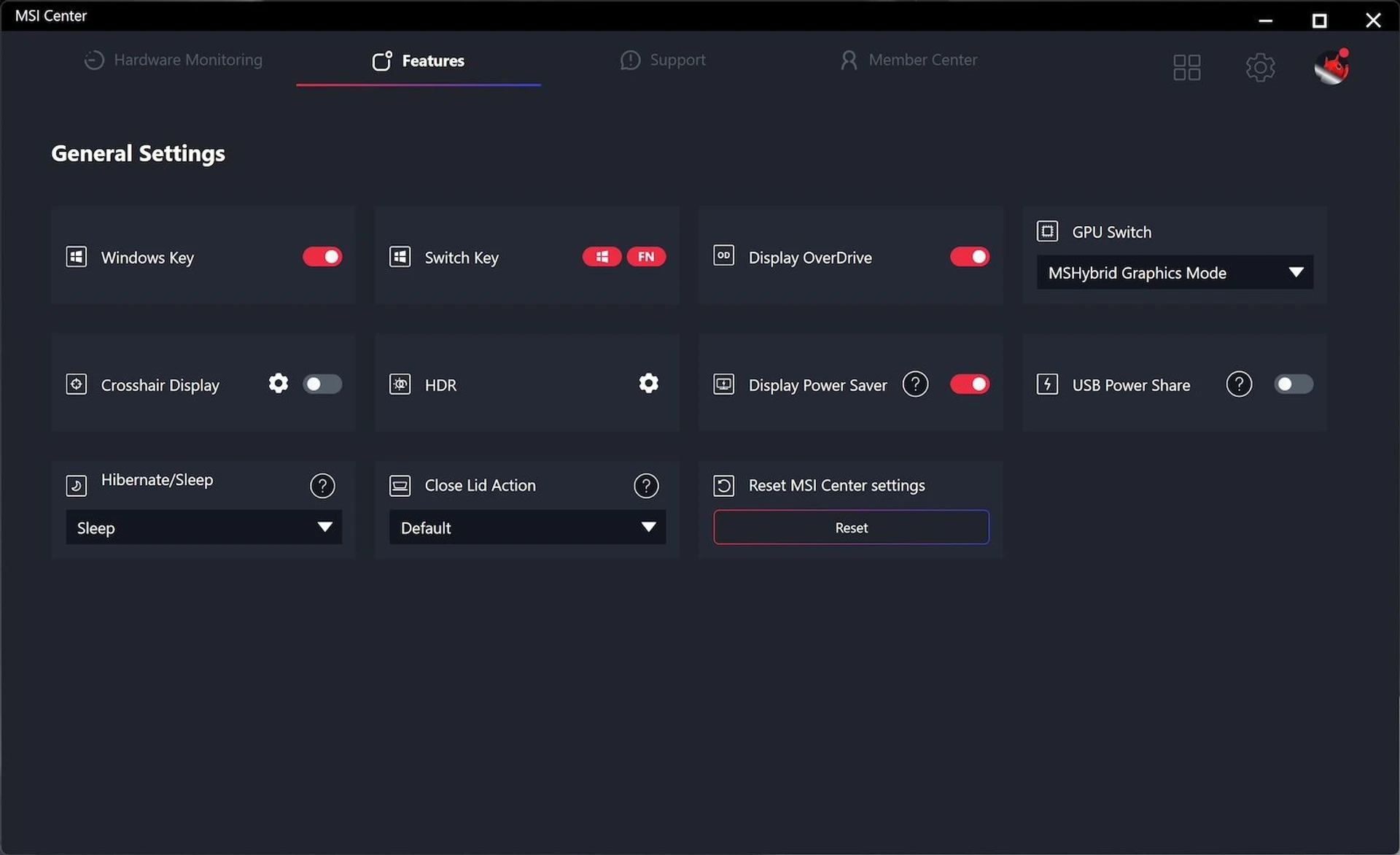
Task: Expand the Close Lid Action Default dropdown
Action: [527, 527]
